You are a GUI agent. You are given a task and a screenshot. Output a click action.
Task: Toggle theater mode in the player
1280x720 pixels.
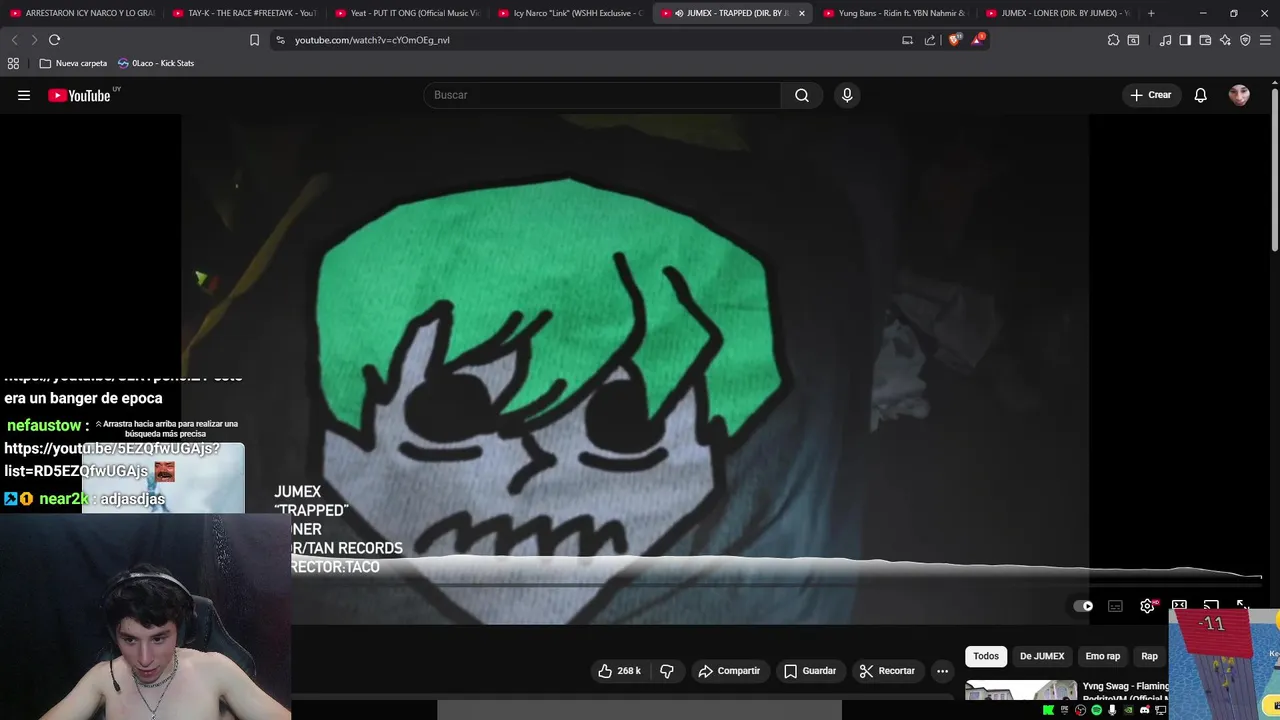point(1179,605)
